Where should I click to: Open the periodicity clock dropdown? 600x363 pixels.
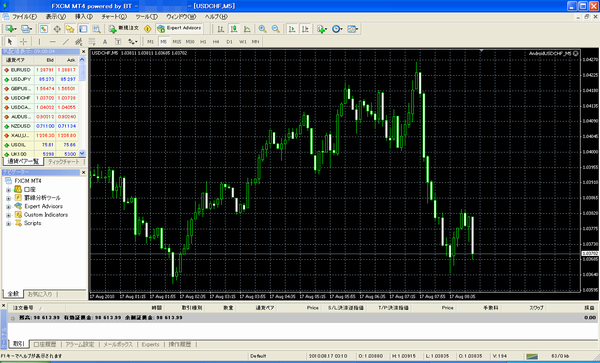coord(337,29)
